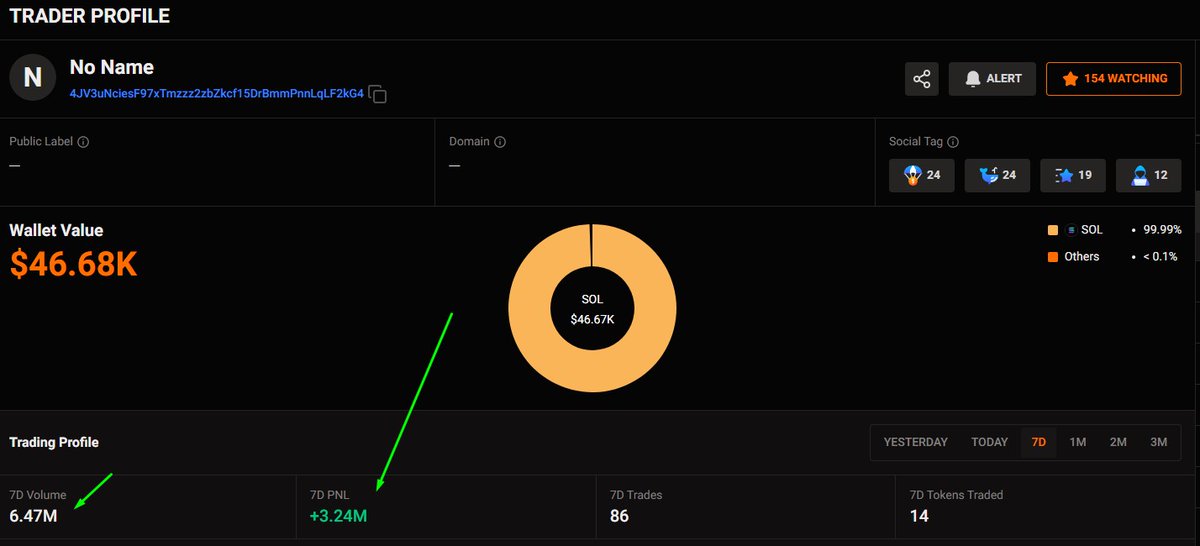Click the SOL legend color swatch
1200x546 pixels.
click(x=1053, y=230)
